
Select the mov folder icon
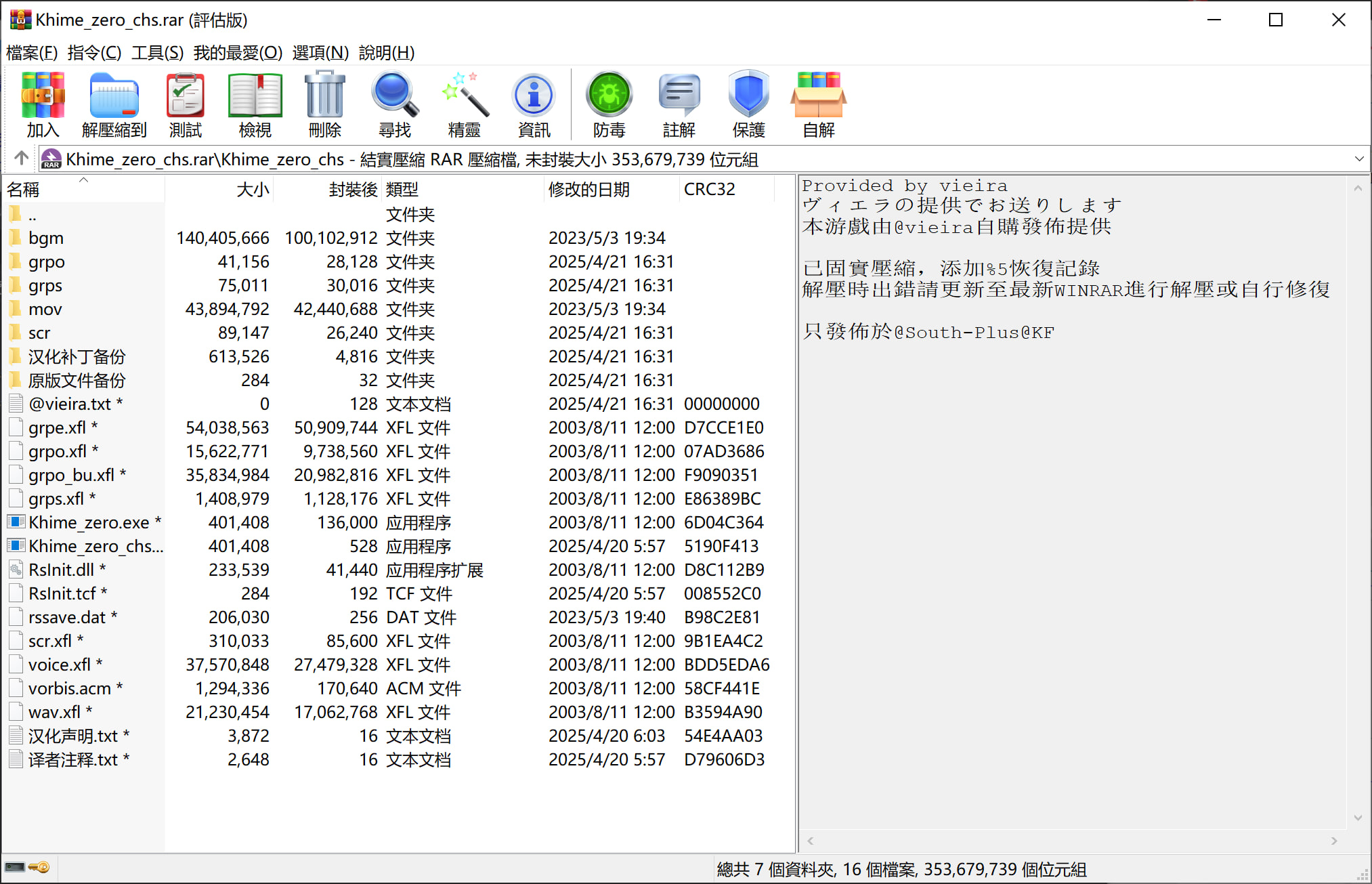click(x=16, y=309)
